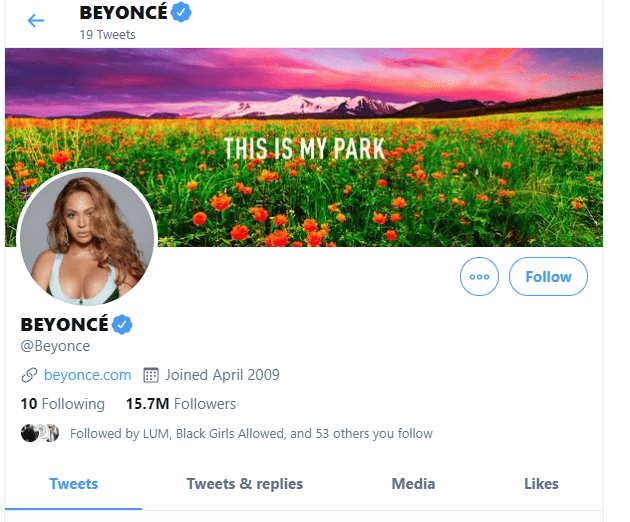
Task: View the 10 Following list
Action: [62, 404]
